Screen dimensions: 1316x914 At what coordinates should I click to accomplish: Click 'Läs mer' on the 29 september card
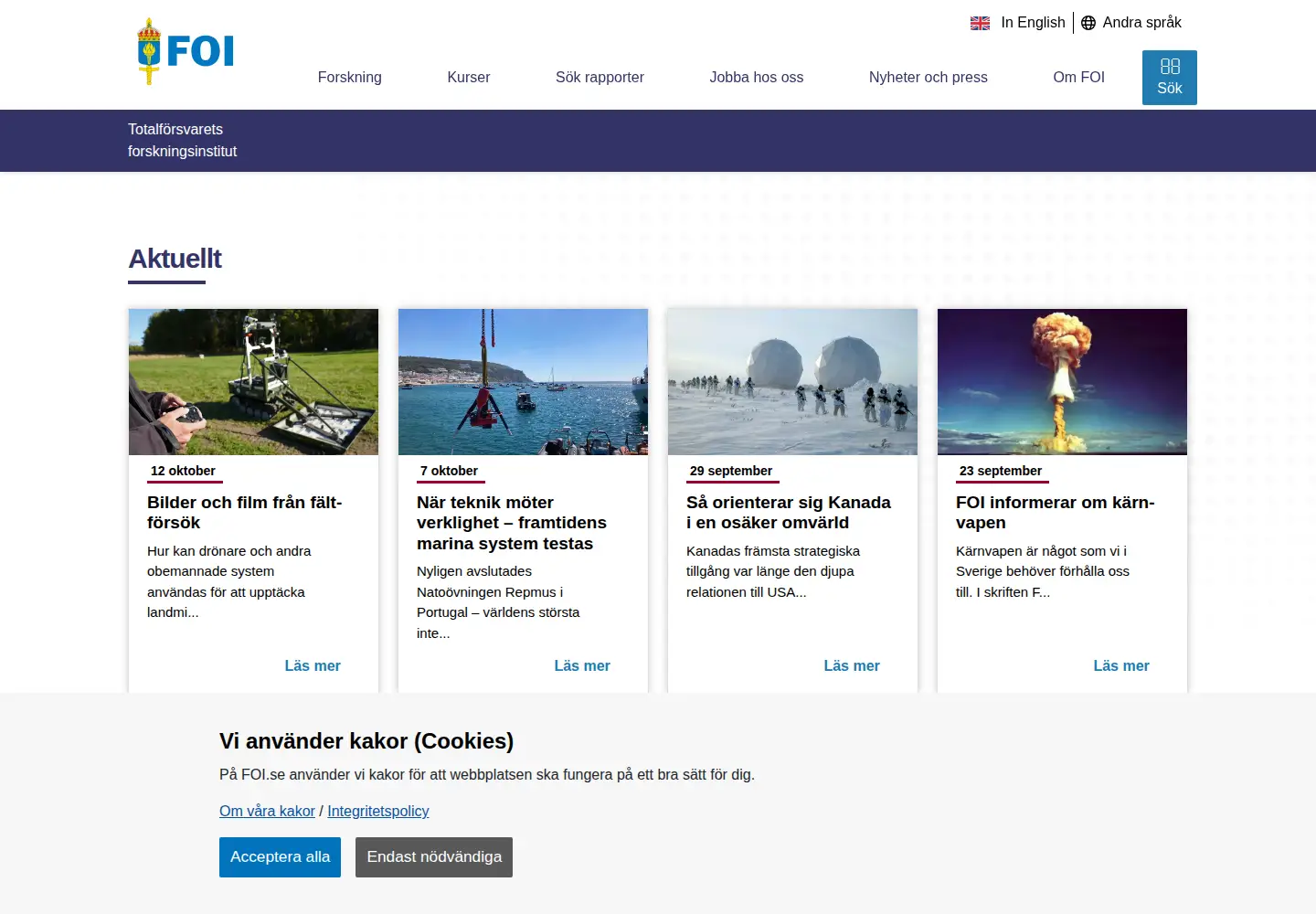(852, 666)
